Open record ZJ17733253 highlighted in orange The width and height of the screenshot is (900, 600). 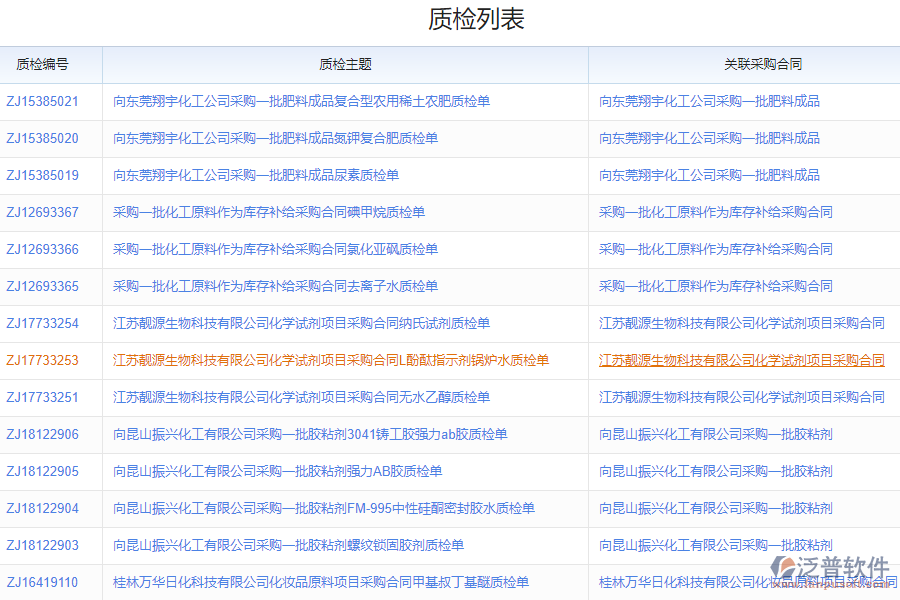45,360
